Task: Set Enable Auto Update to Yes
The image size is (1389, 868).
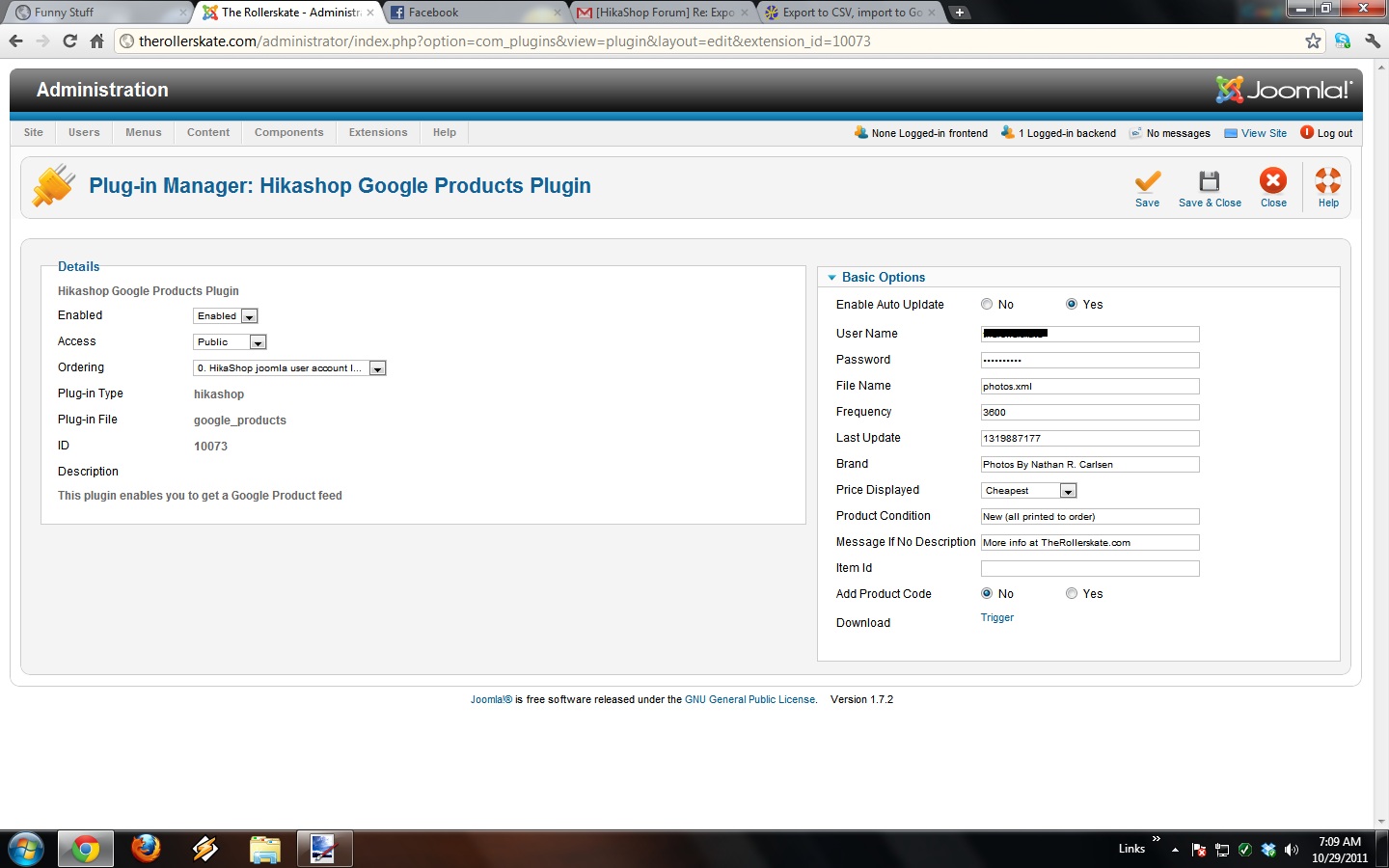Action: click(x=1072, y=305)
